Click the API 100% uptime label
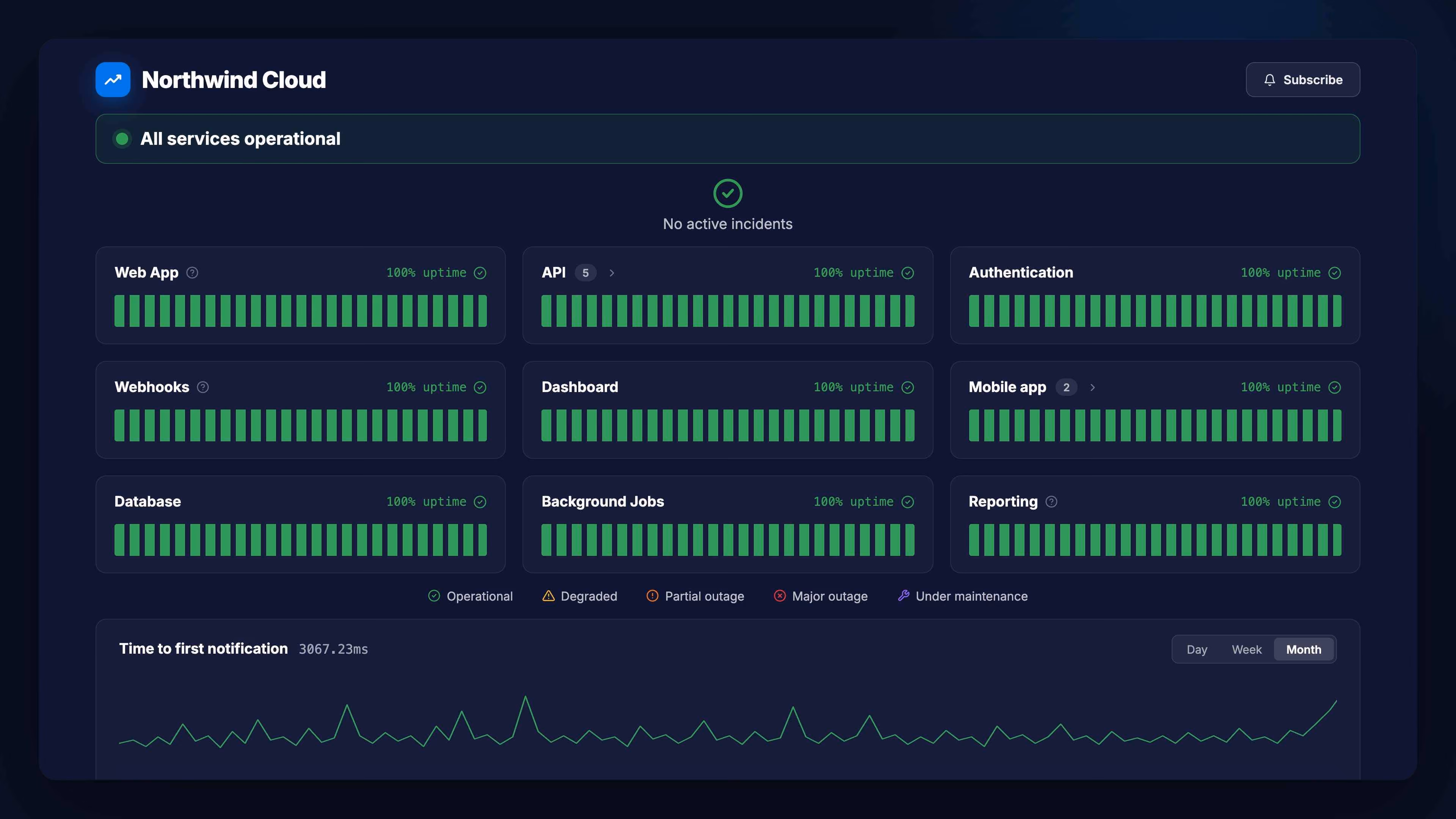1456x819 pixels. coord(854,273)
